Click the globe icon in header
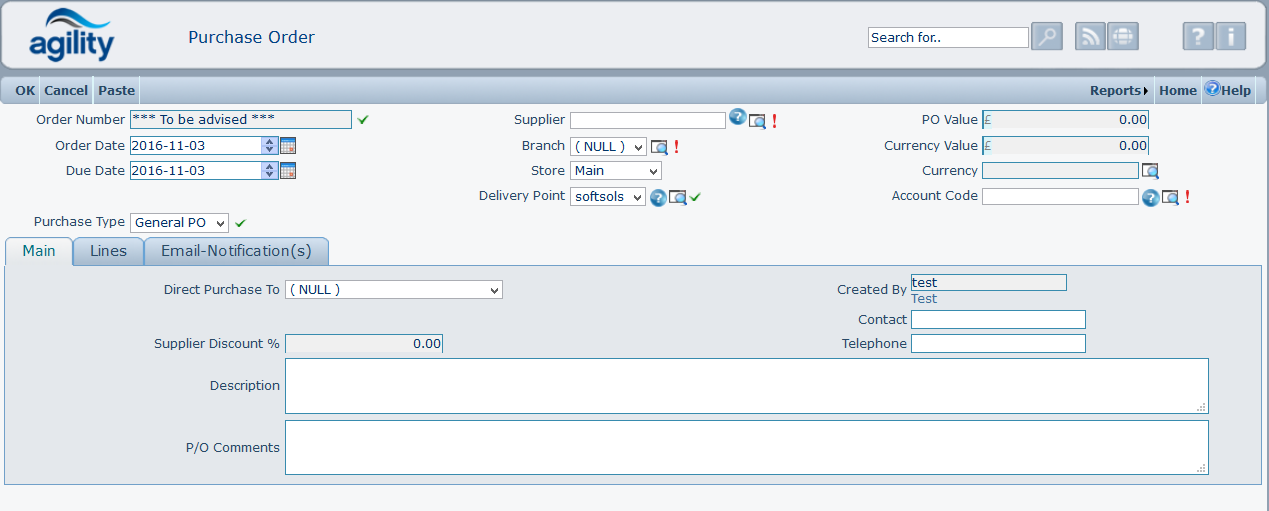The width and height of the screenshot is (1269, 511). (x=1123, y=37)
